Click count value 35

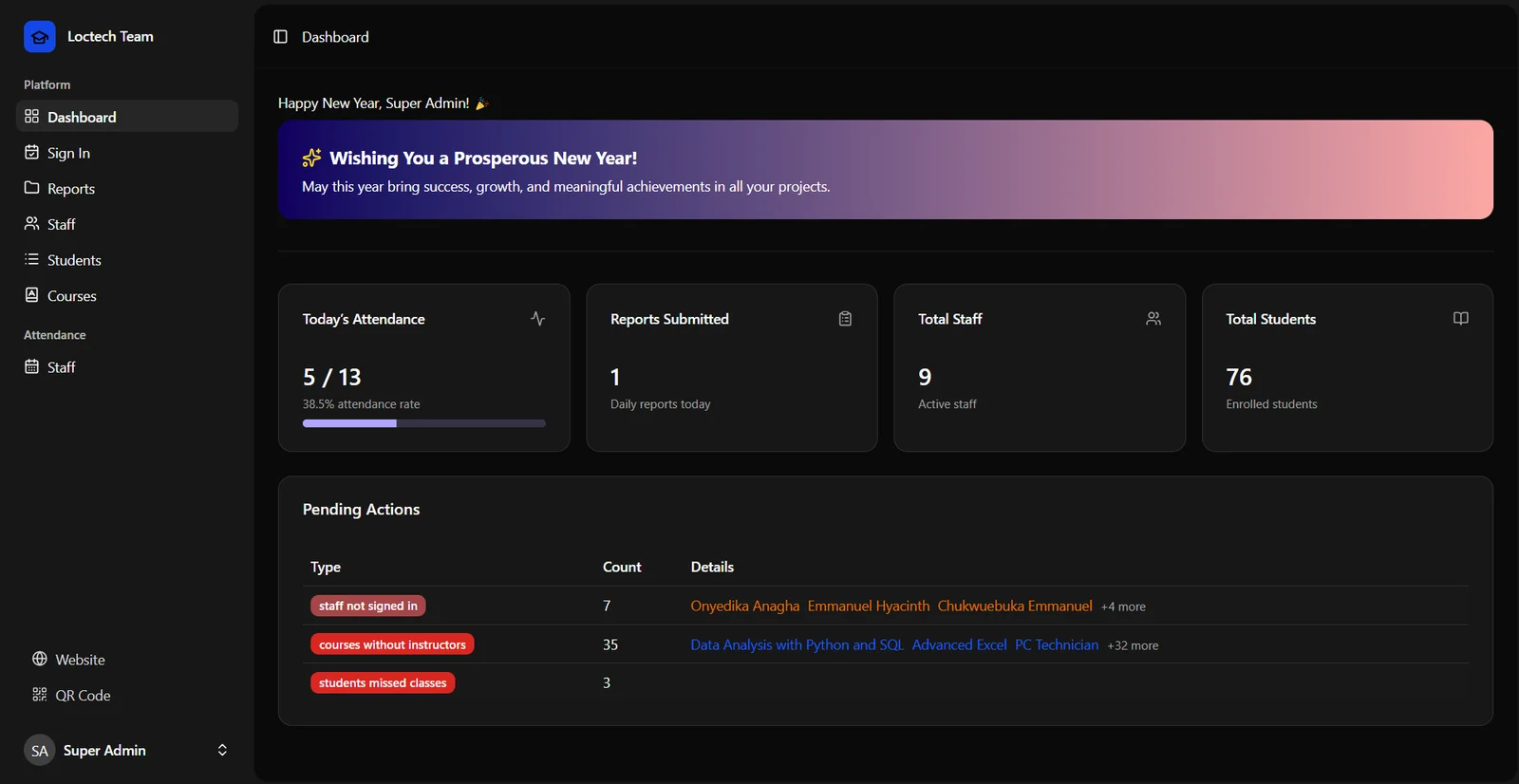(x=610, y=644)
